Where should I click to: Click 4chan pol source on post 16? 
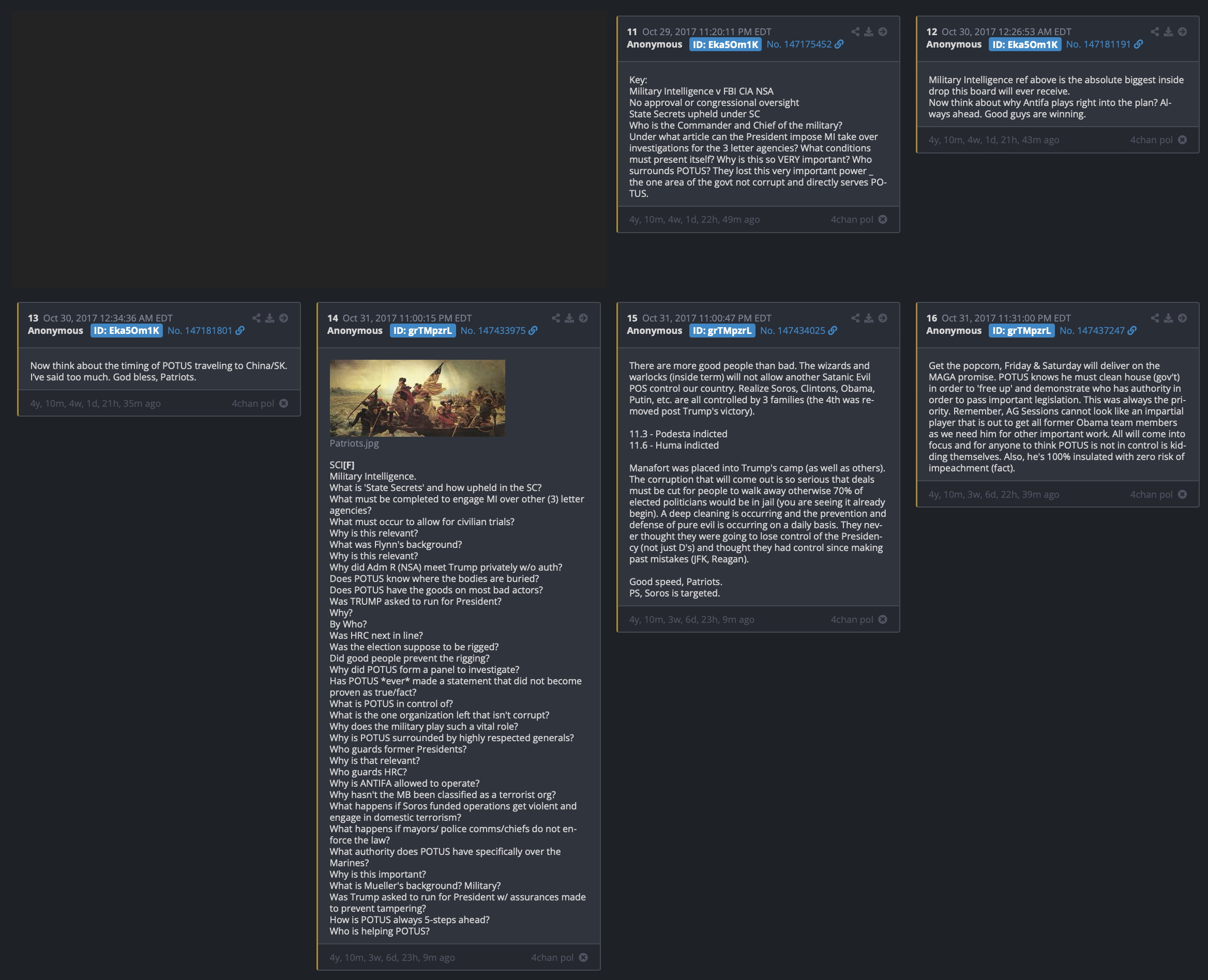coord(1151,494)
